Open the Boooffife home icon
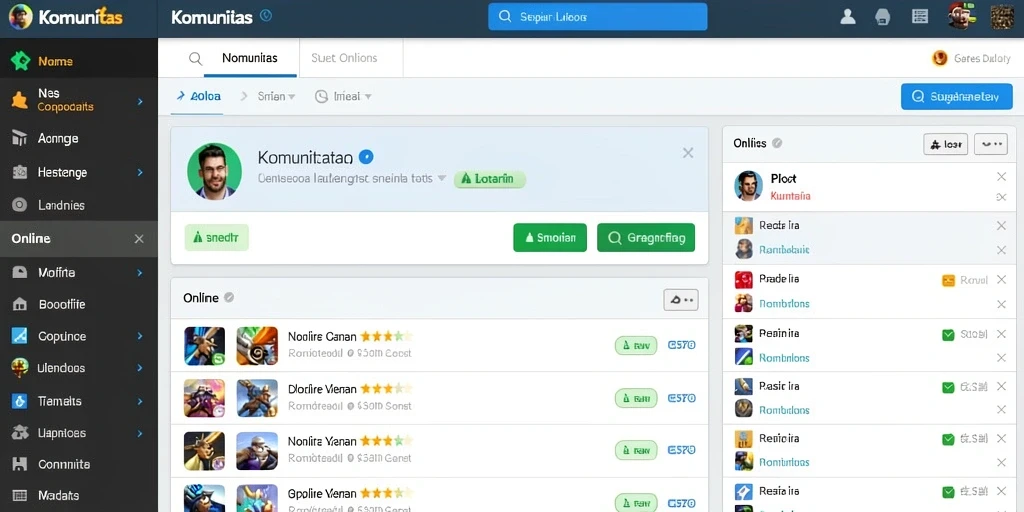The height and width of the screenshot is (512, 1024). click(x=20, y=304)
